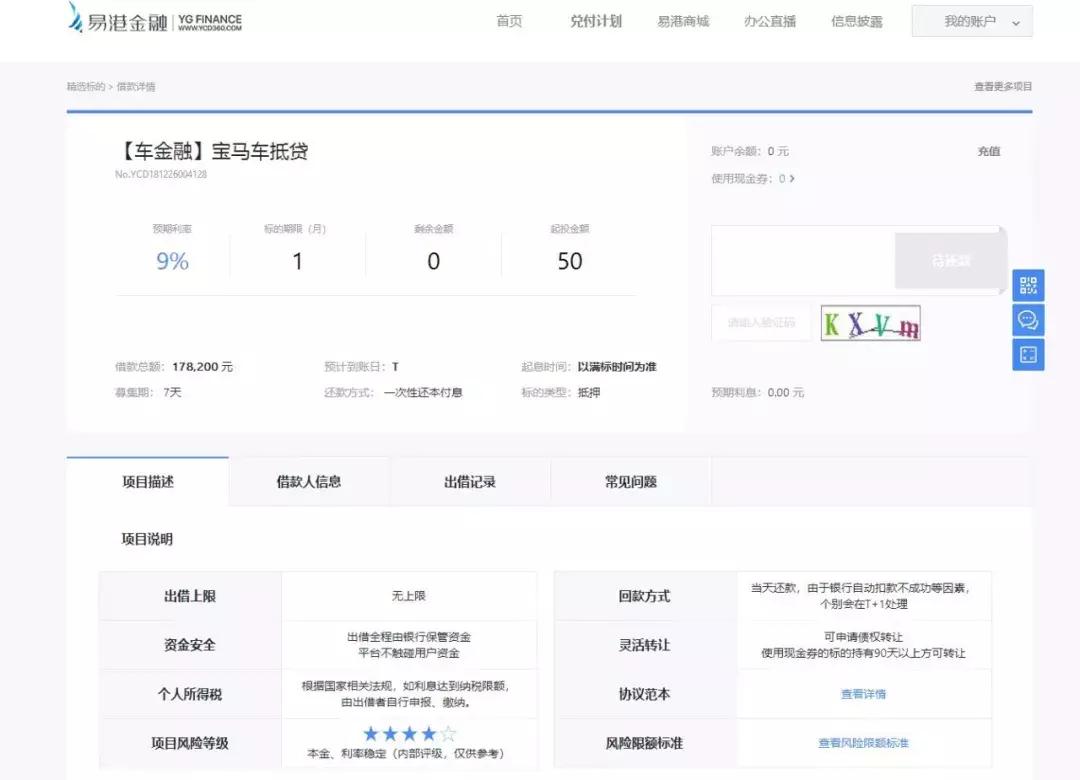Open the calculator icon on right edge
This screenshot has height=780, width=1080.
click(1028, 353)
